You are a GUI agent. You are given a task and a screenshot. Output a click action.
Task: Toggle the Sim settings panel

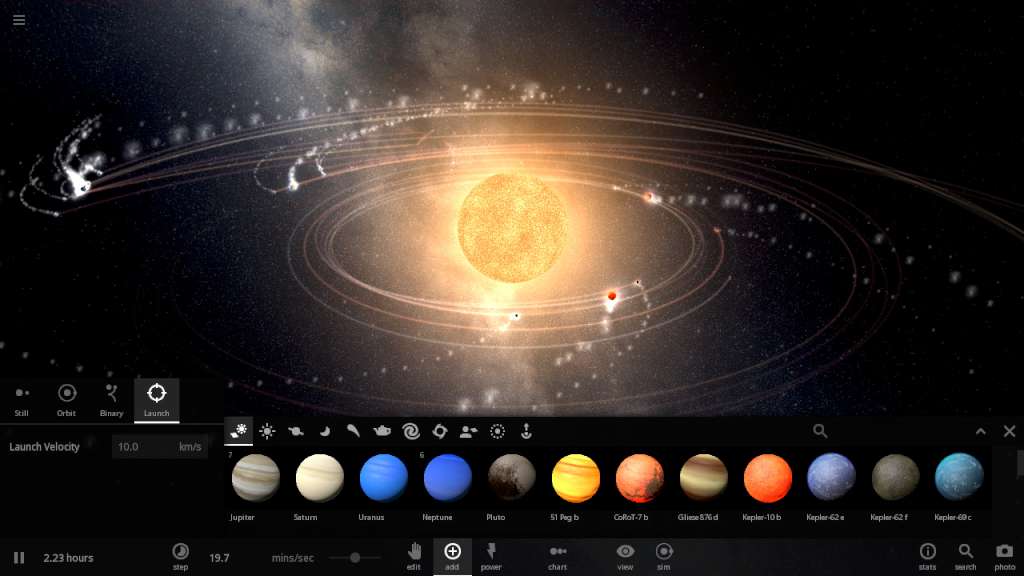pyautogui.click(x=663, y=551)
